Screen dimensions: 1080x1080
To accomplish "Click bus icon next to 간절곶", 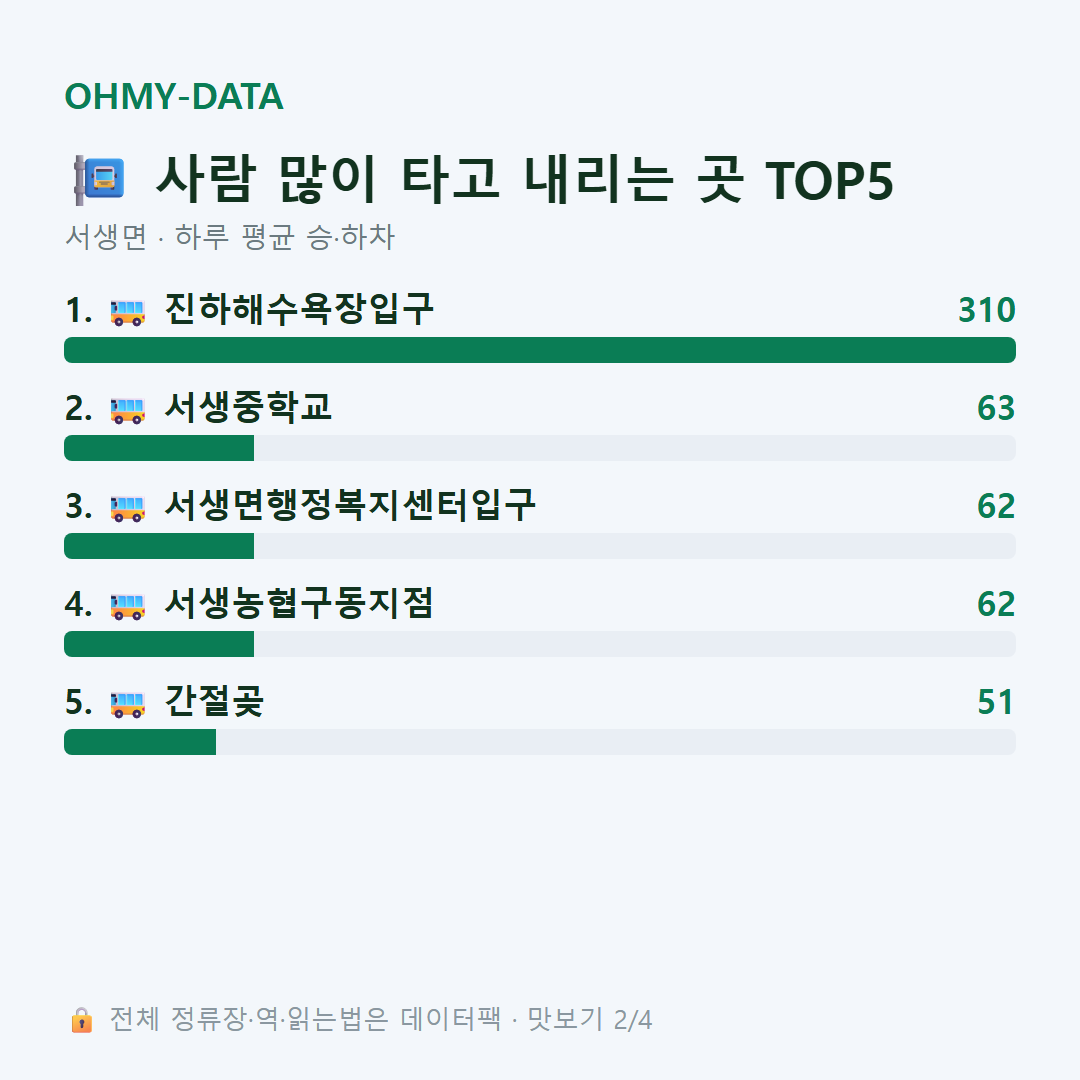I will pos(127,704).
